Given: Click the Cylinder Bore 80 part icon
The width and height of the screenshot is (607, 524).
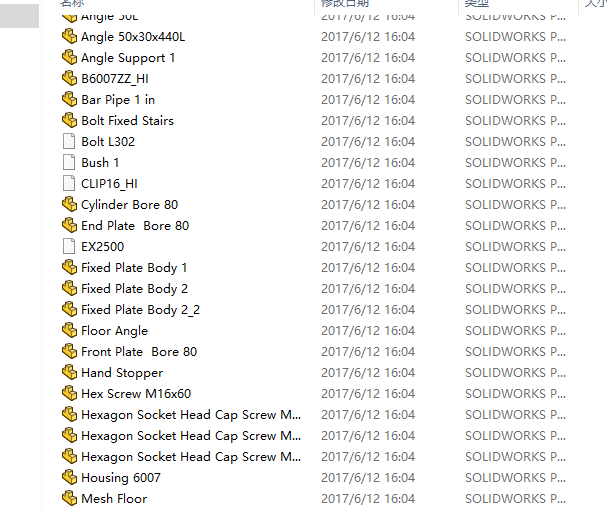Looking at the screenshot, I should click(70, 204).
